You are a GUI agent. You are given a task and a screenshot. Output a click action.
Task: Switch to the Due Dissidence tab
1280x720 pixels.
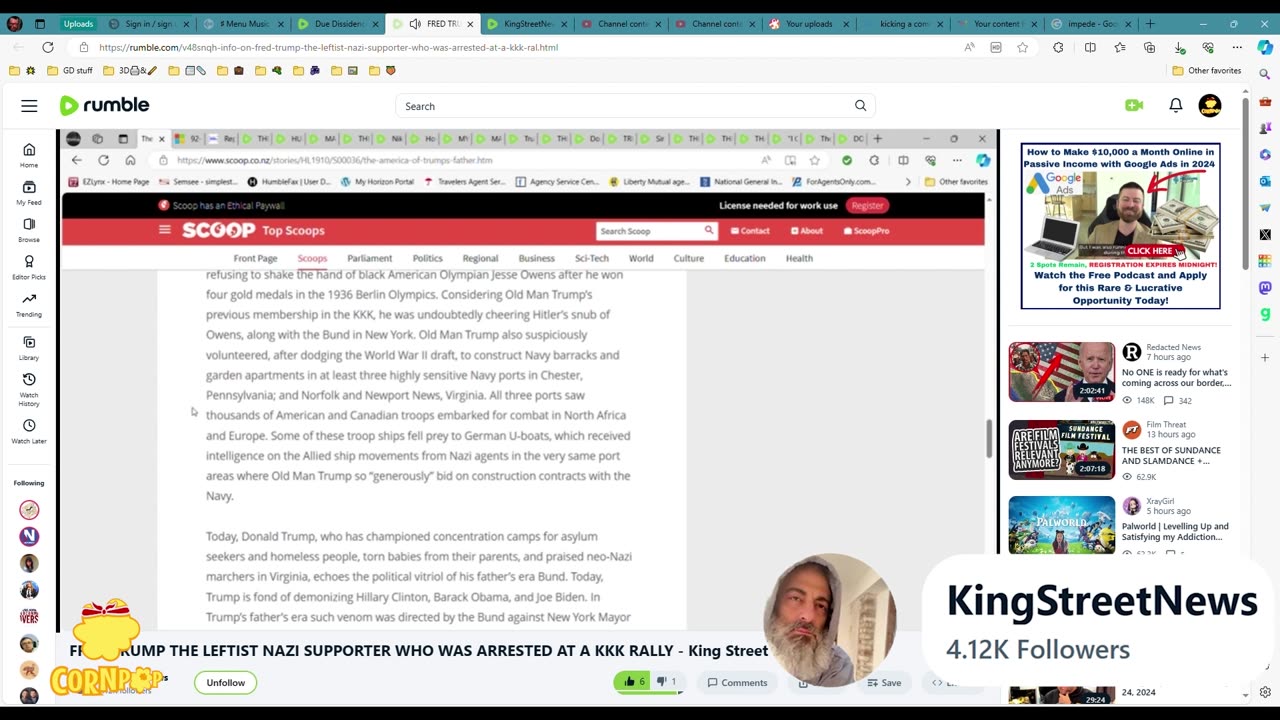coord(340,23)
